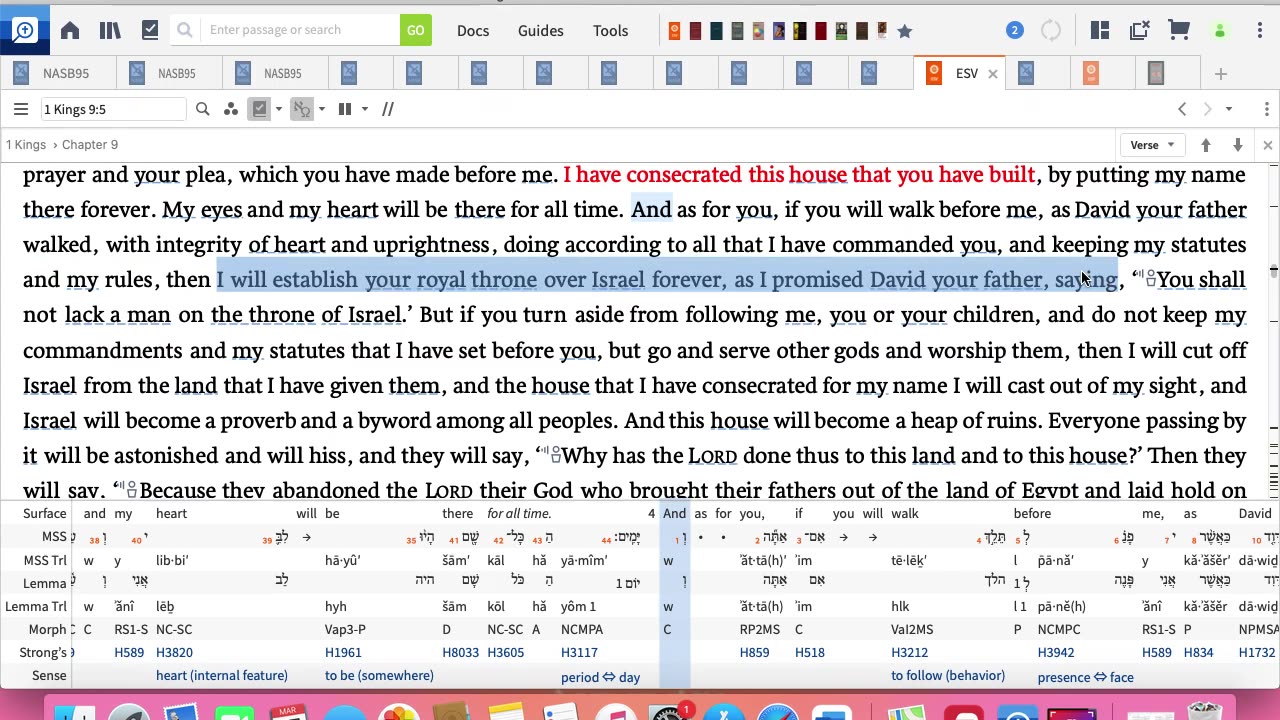The width and height of the screenshot is (1280, 720).
Task: Open the Logos Home page icon
Action: [70, 30]
